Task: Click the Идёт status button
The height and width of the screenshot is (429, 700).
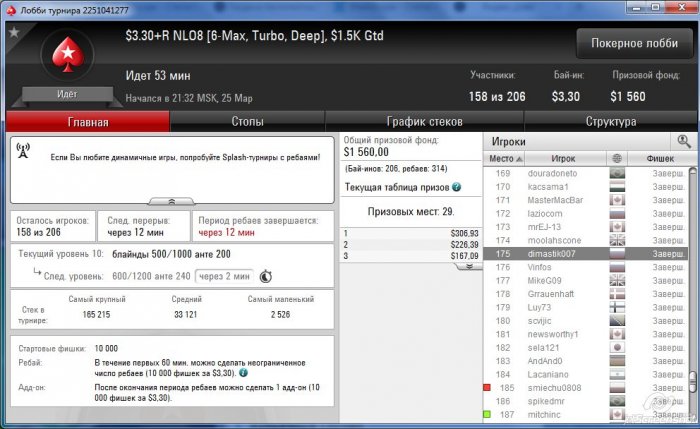Action: 67,94
